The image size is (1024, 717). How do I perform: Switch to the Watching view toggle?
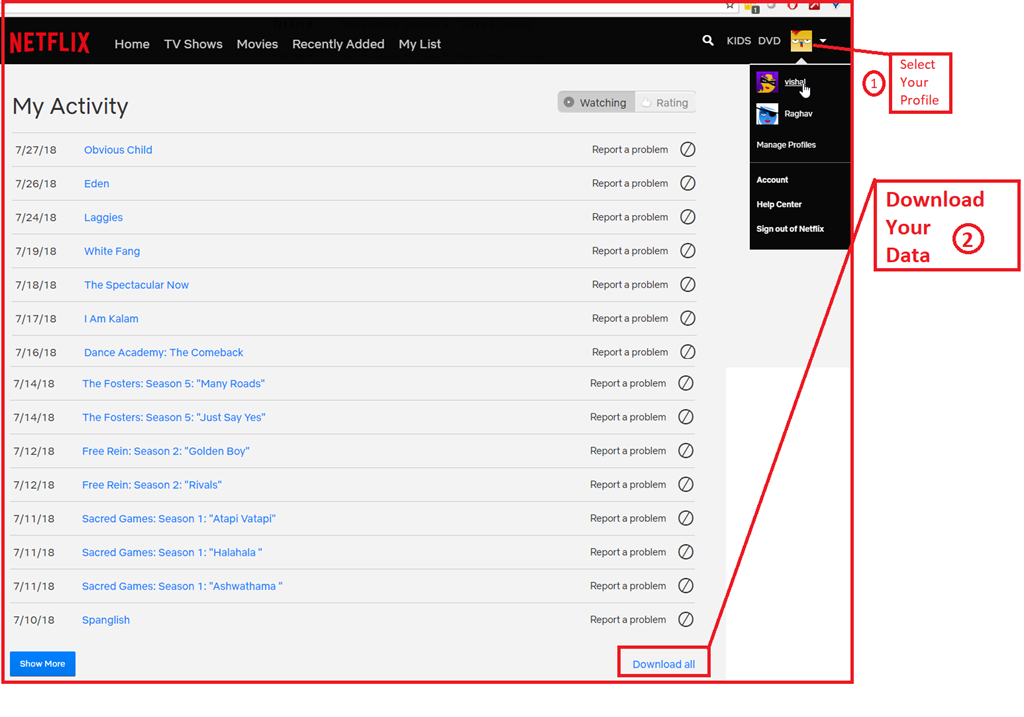[596, 102]
